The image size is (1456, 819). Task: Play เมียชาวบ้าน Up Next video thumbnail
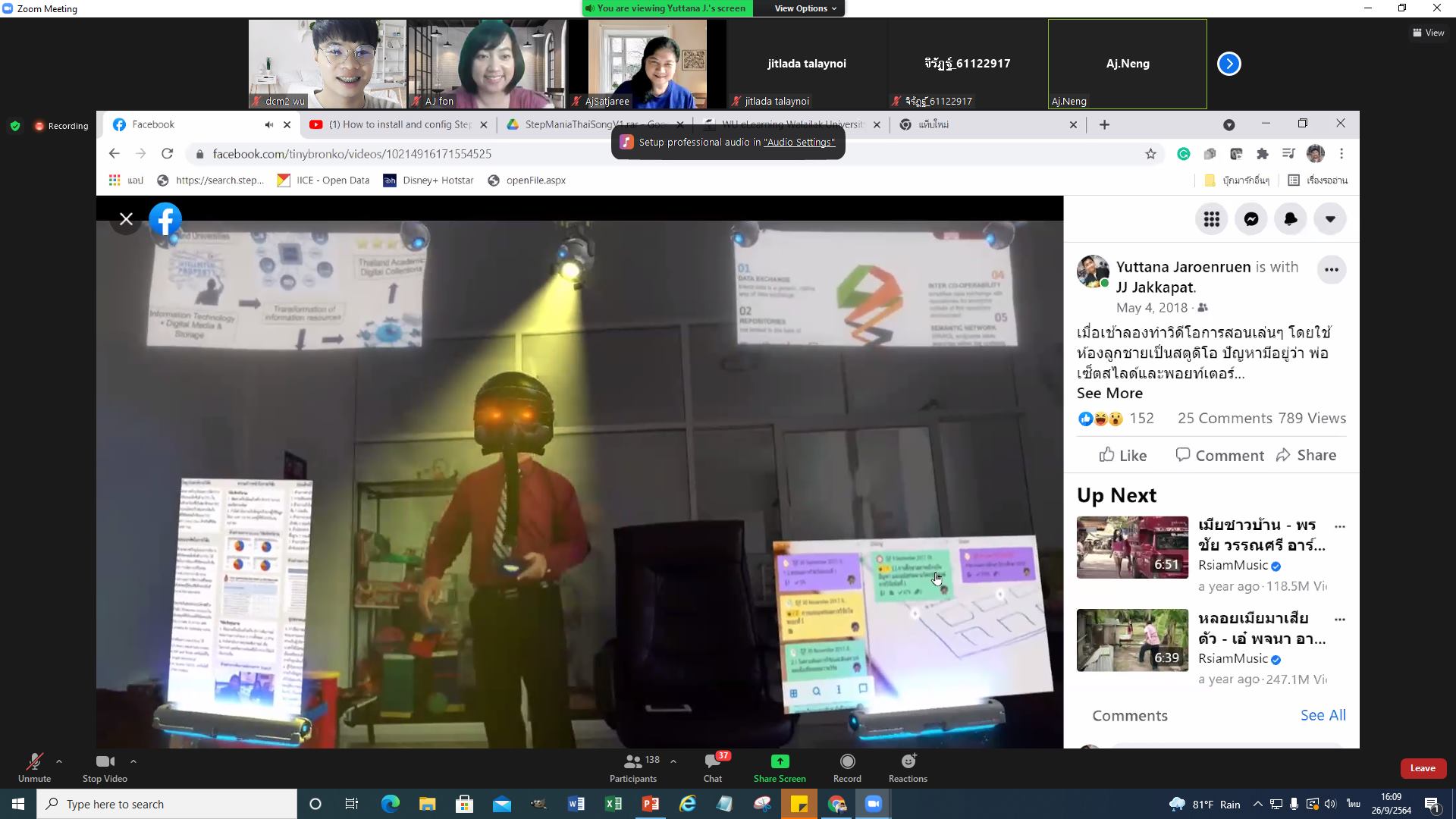click(x=1132, y=548)
